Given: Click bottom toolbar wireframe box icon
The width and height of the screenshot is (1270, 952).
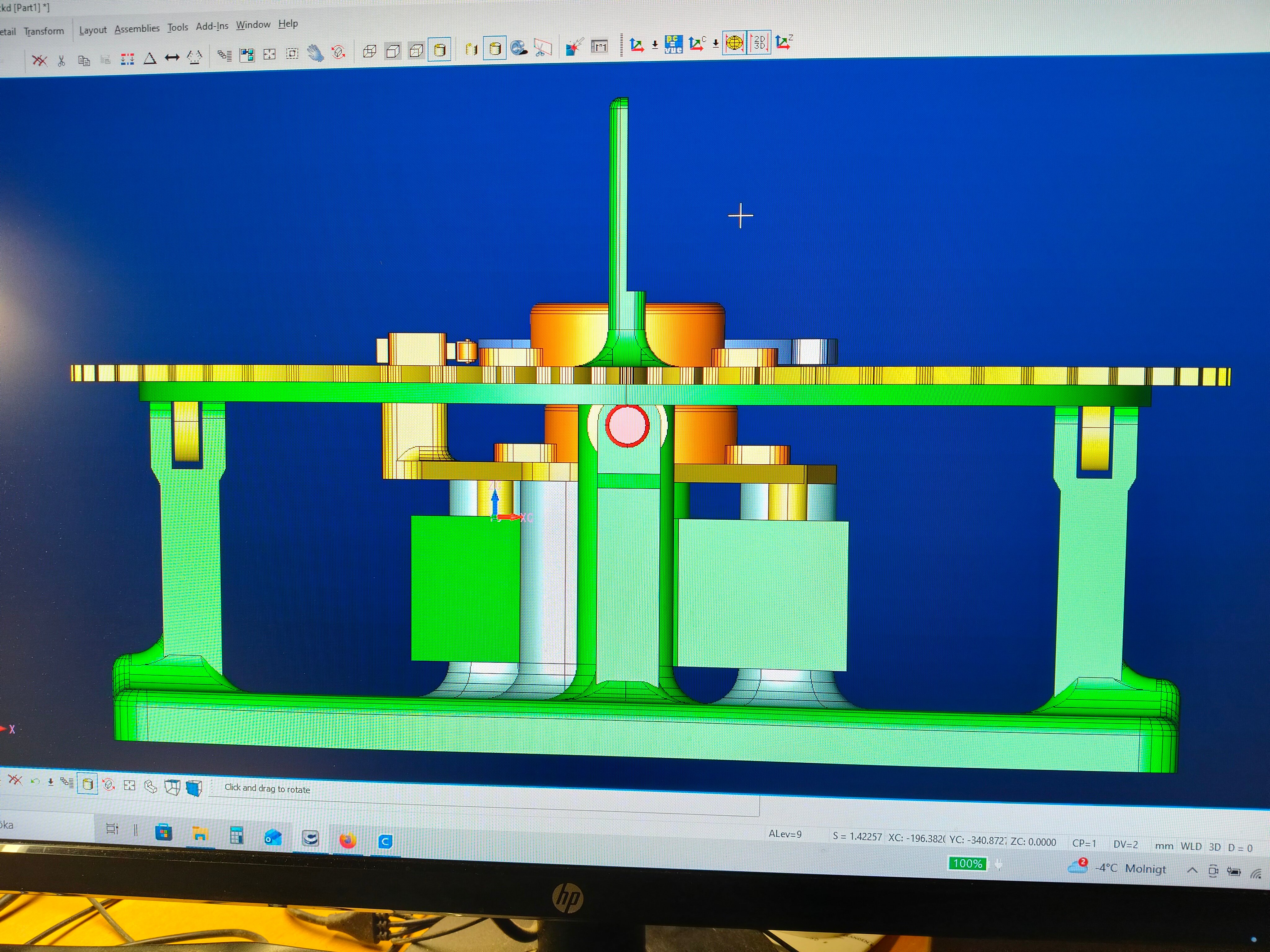Looking at the screenshot, I should coord(172,787).
